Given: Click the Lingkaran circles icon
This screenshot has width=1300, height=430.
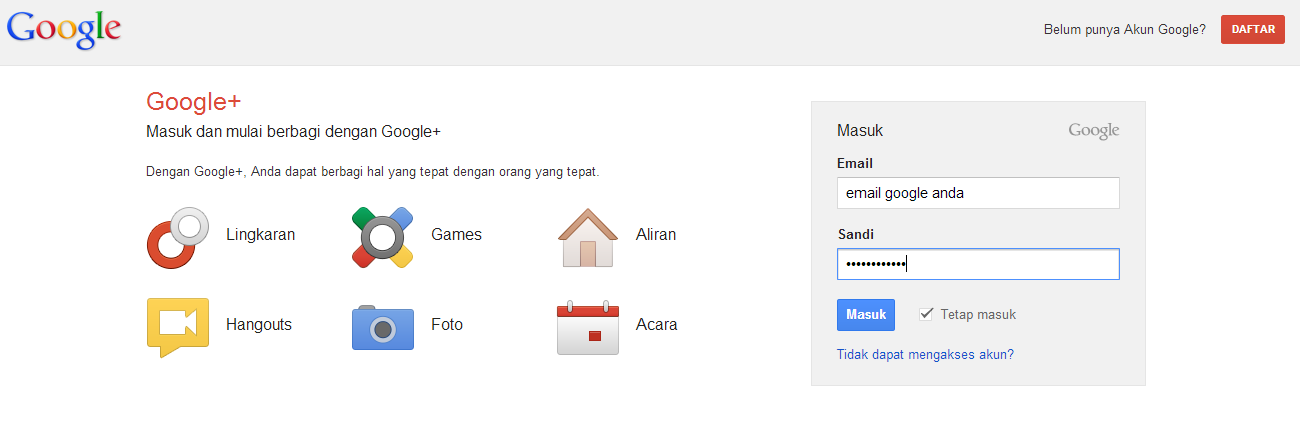Looking at the screenshot, I should [x=177, y=237].
